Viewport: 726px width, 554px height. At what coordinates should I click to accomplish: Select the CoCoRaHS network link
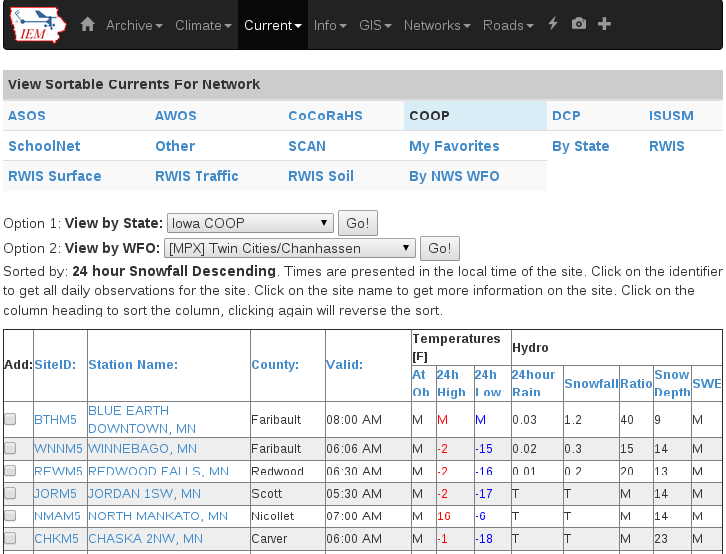click(x=325, y=116)
